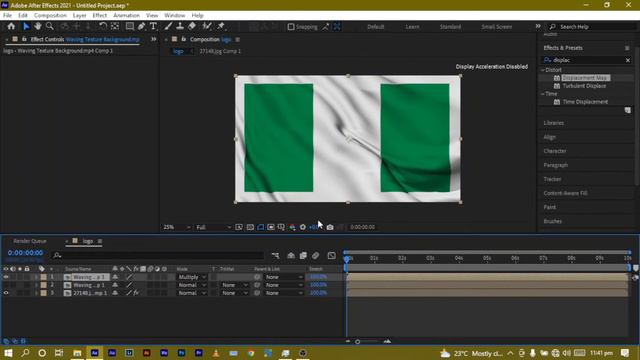Open layer 2 Normal blend mode dropdown

(x=192, y=285)
